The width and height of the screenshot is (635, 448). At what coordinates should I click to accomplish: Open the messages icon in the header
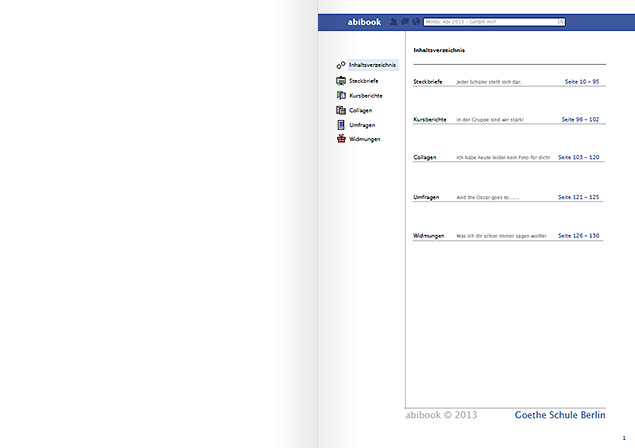pyautogui.click(x=404, y=21)
